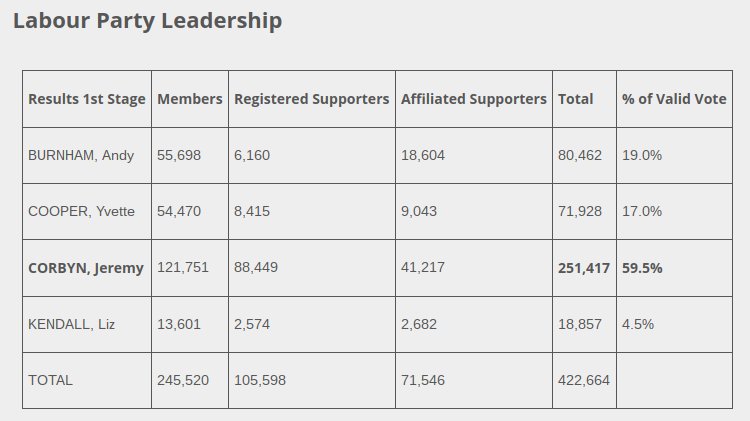This screenshot has height=421, width=750.
Task: Select Kendall's 4.5% vote share
Action: [638, 324]
